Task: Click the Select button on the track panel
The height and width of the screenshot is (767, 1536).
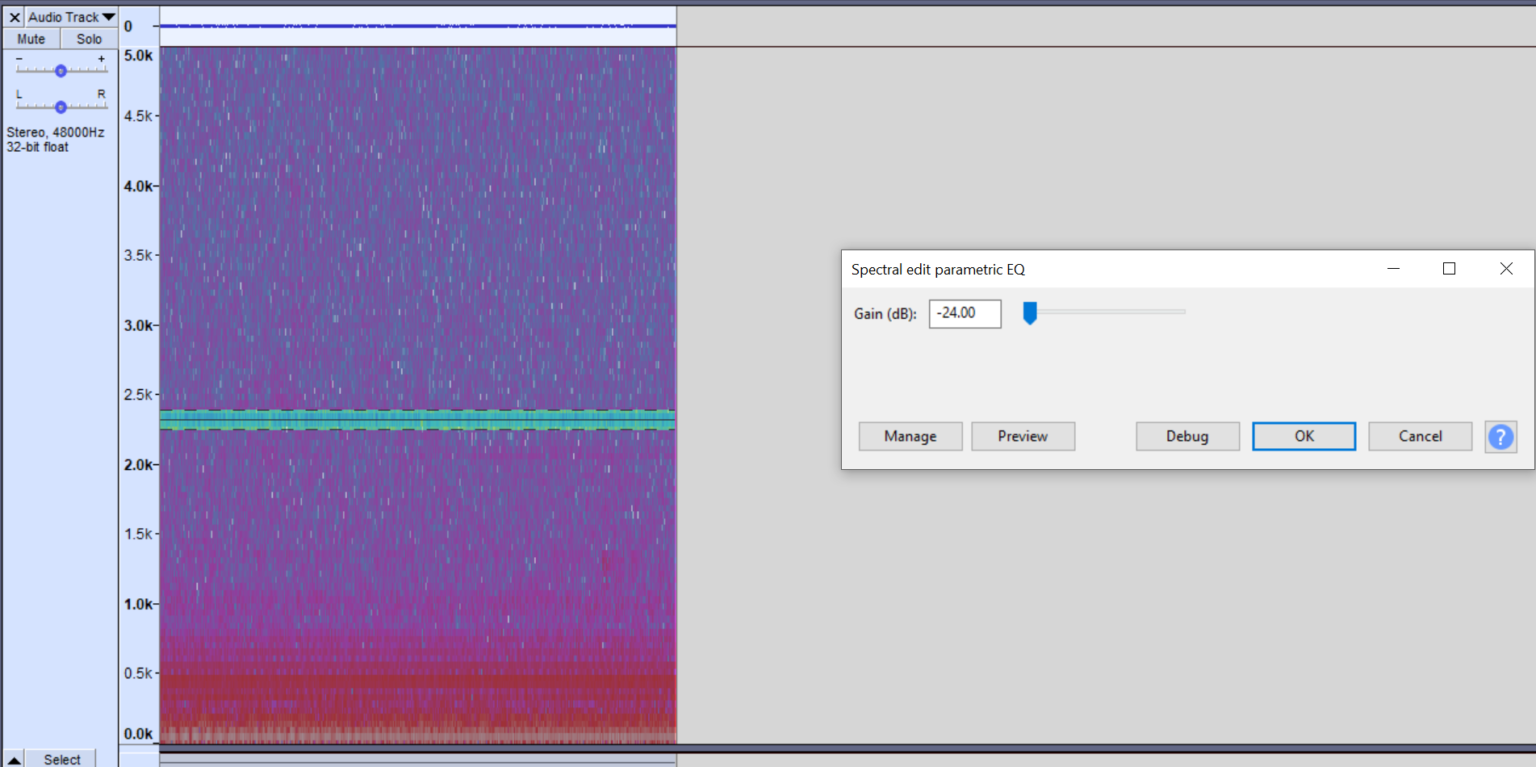Action: click(60, 758)
